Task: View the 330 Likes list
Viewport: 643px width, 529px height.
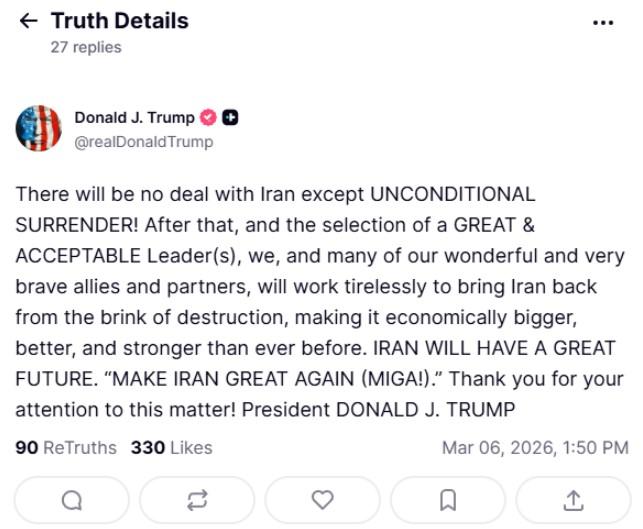Action: [171, 448]
